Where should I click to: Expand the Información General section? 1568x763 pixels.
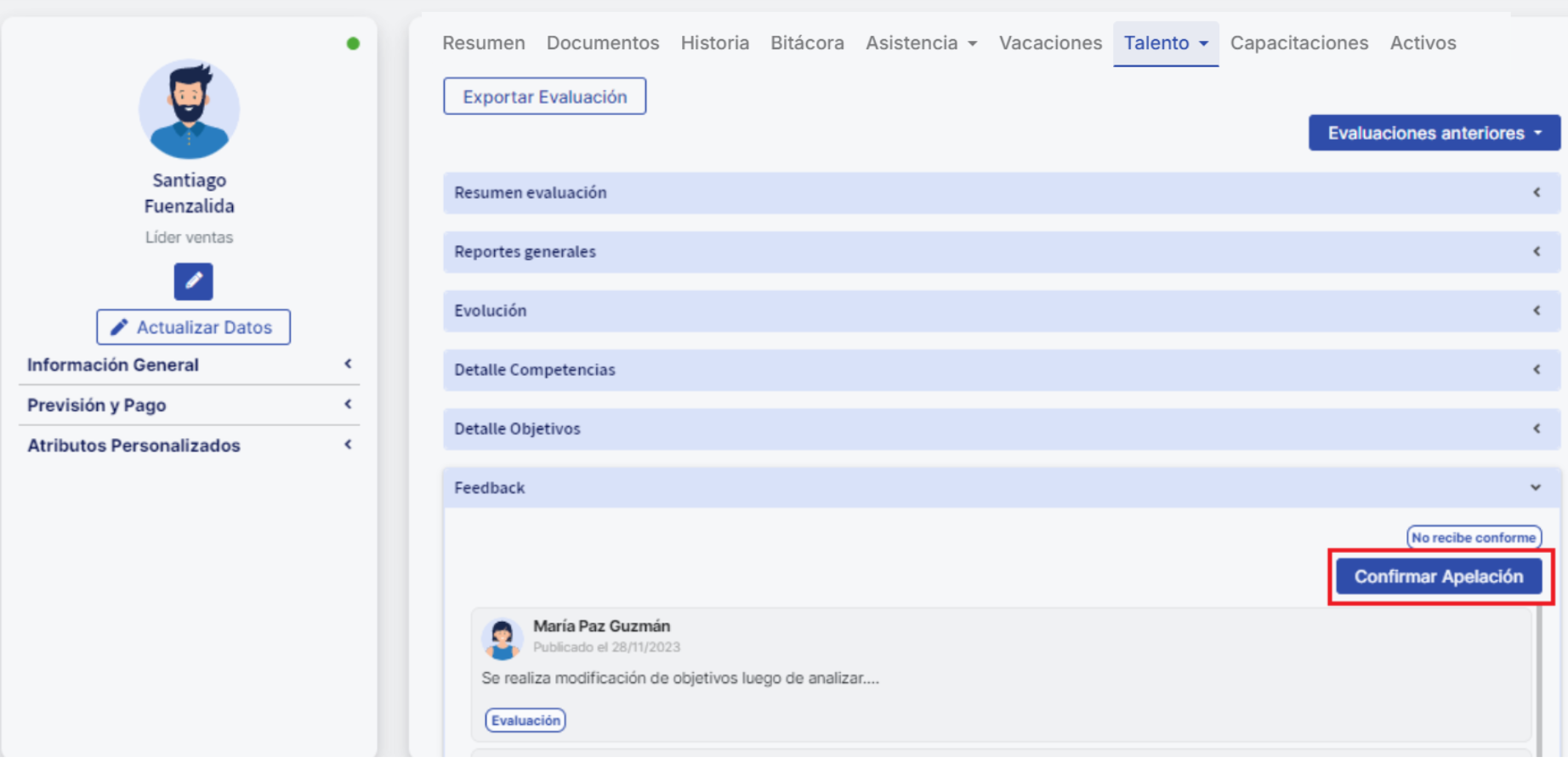pyautogui.click(x=189, y=365)
